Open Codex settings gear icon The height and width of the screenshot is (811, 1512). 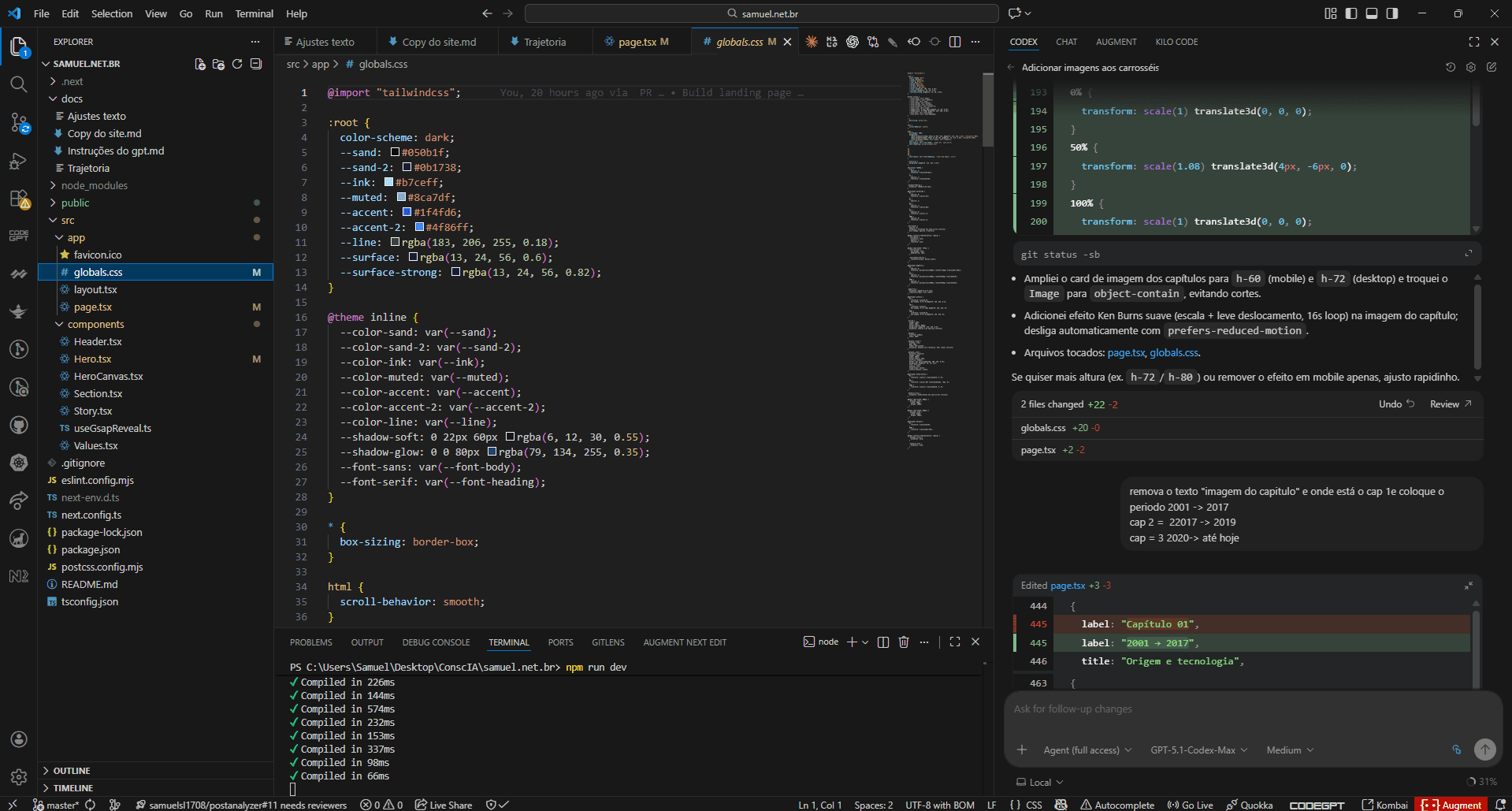click(1471, 68)
